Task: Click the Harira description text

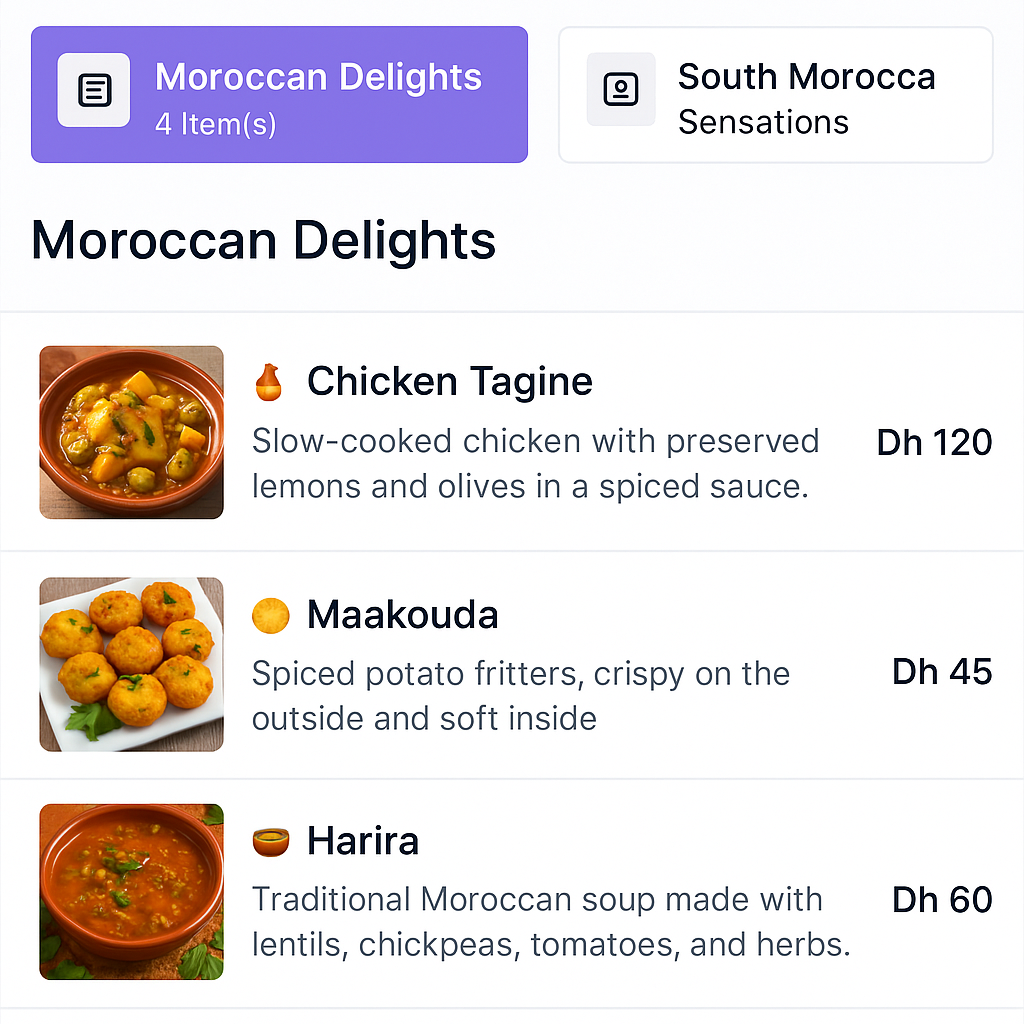Action: coord(550,921)
